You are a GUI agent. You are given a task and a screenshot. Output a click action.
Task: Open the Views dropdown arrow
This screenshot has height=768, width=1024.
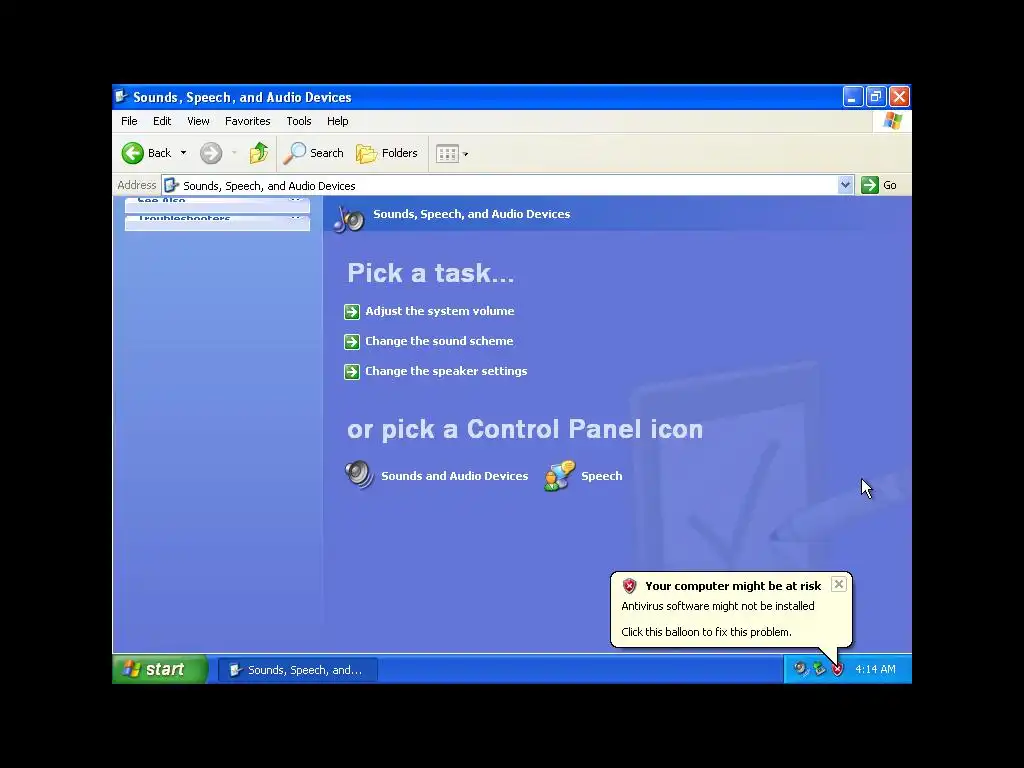pos(466,154)
